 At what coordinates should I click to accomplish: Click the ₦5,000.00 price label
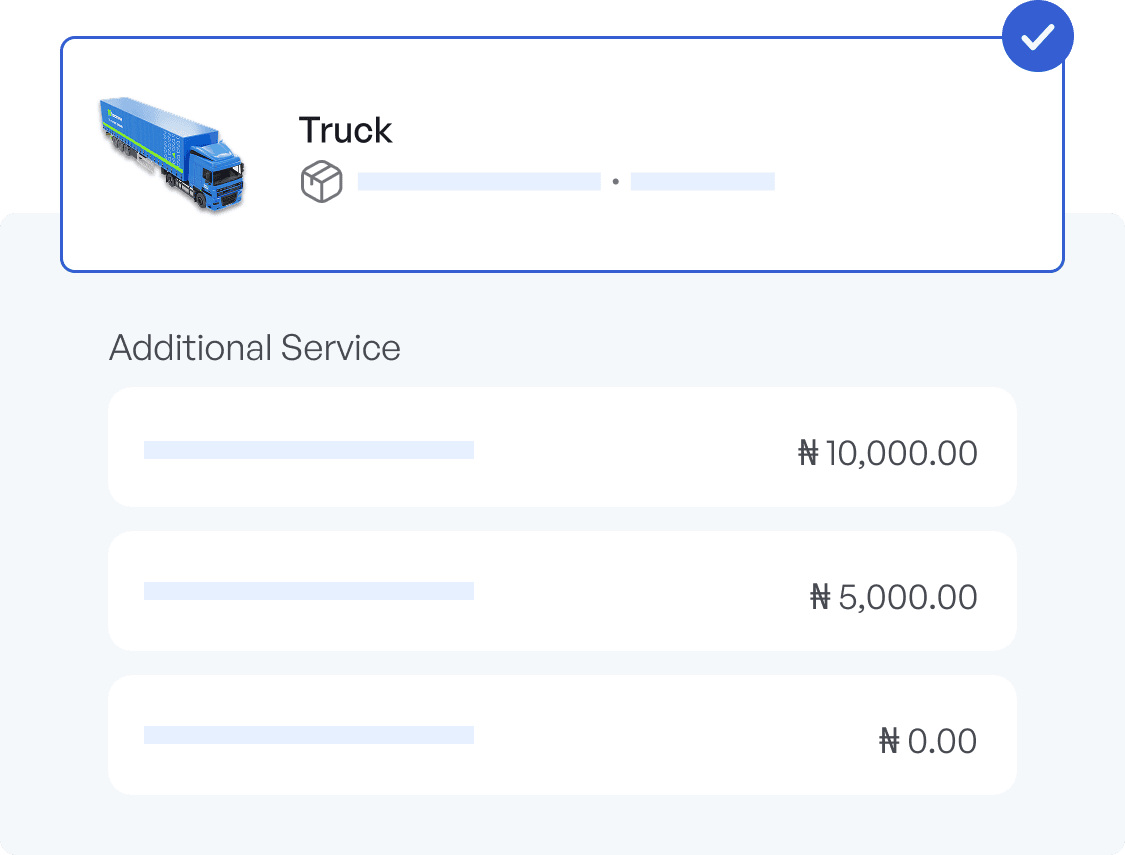(x=896, y=597)
